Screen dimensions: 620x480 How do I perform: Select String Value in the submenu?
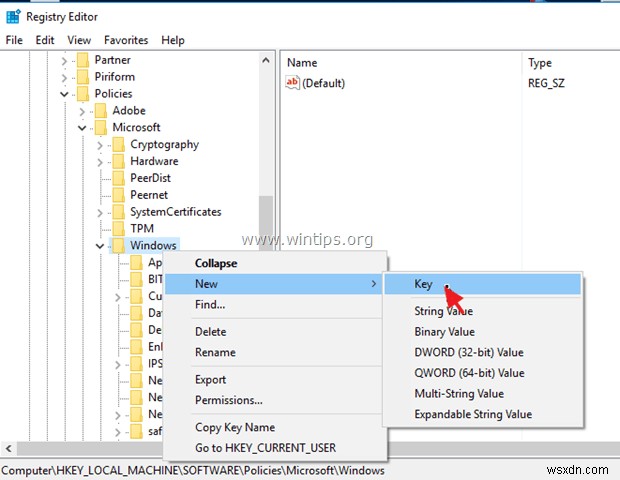[482, 311]
